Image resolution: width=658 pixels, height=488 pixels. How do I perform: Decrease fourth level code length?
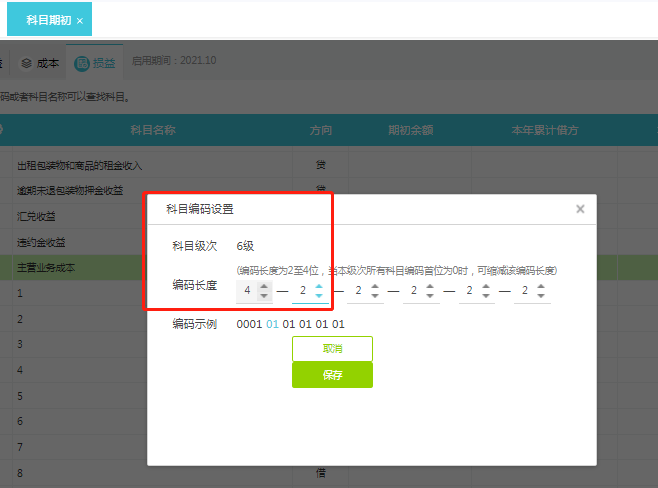[430, 295]
